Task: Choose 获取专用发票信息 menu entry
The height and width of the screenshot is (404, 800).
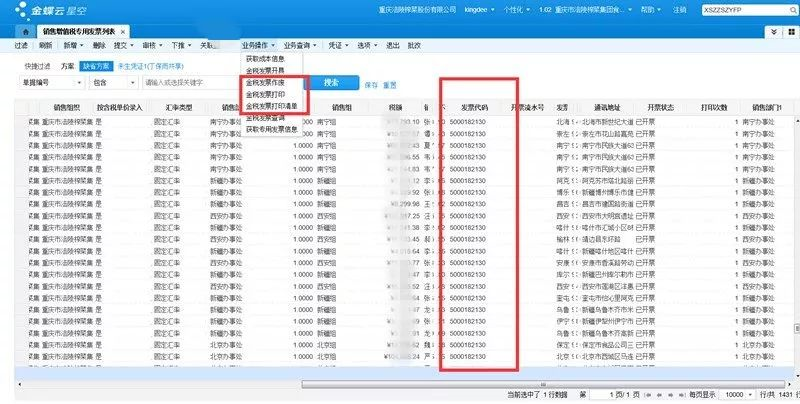Action: (x=271, y=130)
